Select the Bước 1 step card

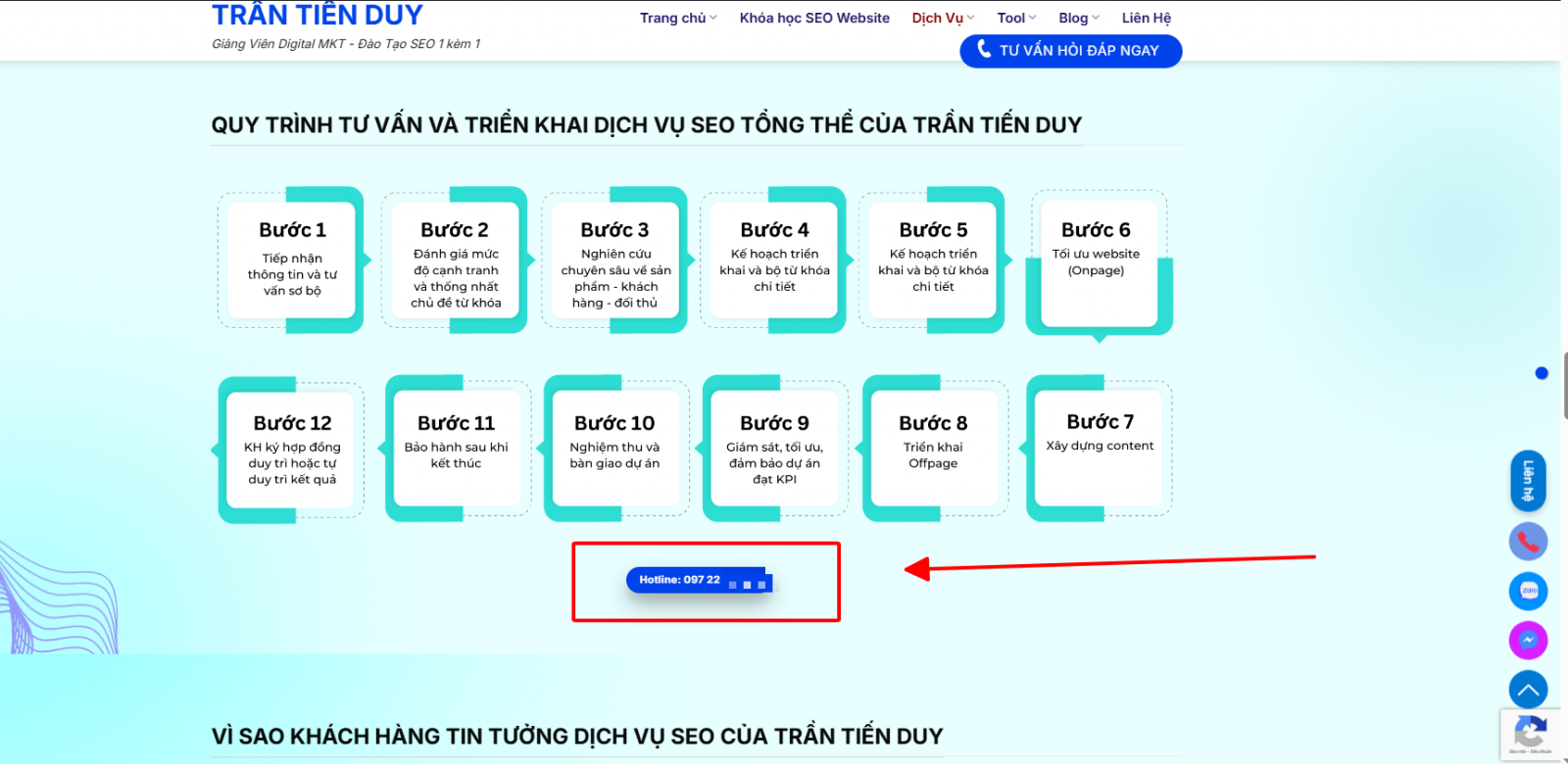coord(292,261)
